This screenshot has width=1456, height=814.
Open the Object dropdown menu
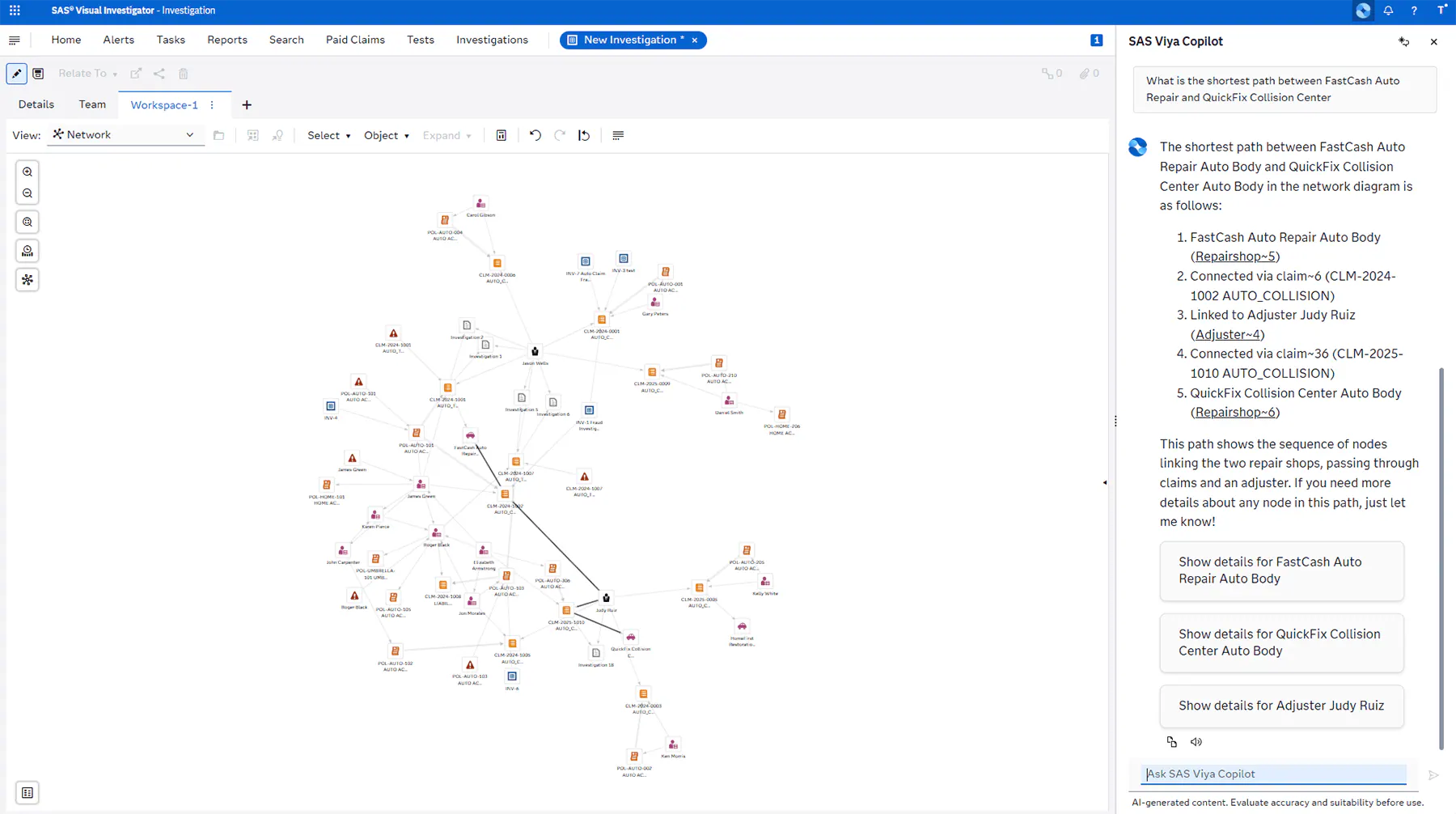(387, 136)
